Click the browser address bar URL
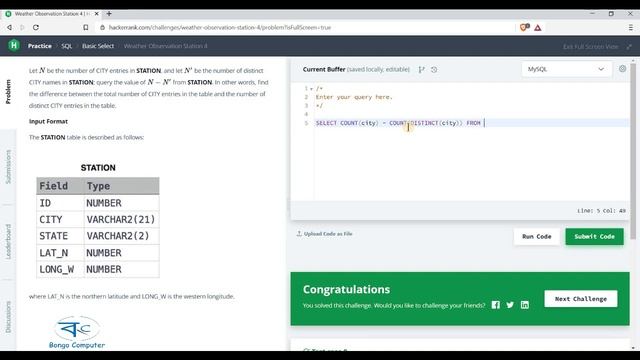The height and width of the screenshot is (360, 640). 220,27
